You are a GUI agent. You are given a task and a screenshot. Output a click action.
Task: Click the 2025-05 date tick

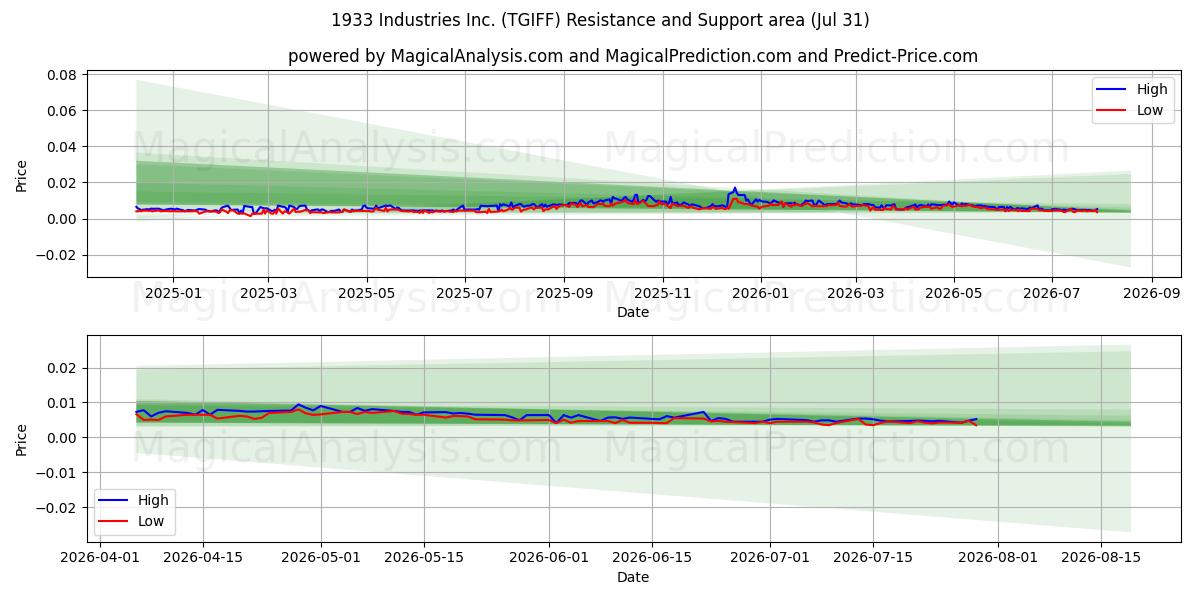(x=366, y=293)
